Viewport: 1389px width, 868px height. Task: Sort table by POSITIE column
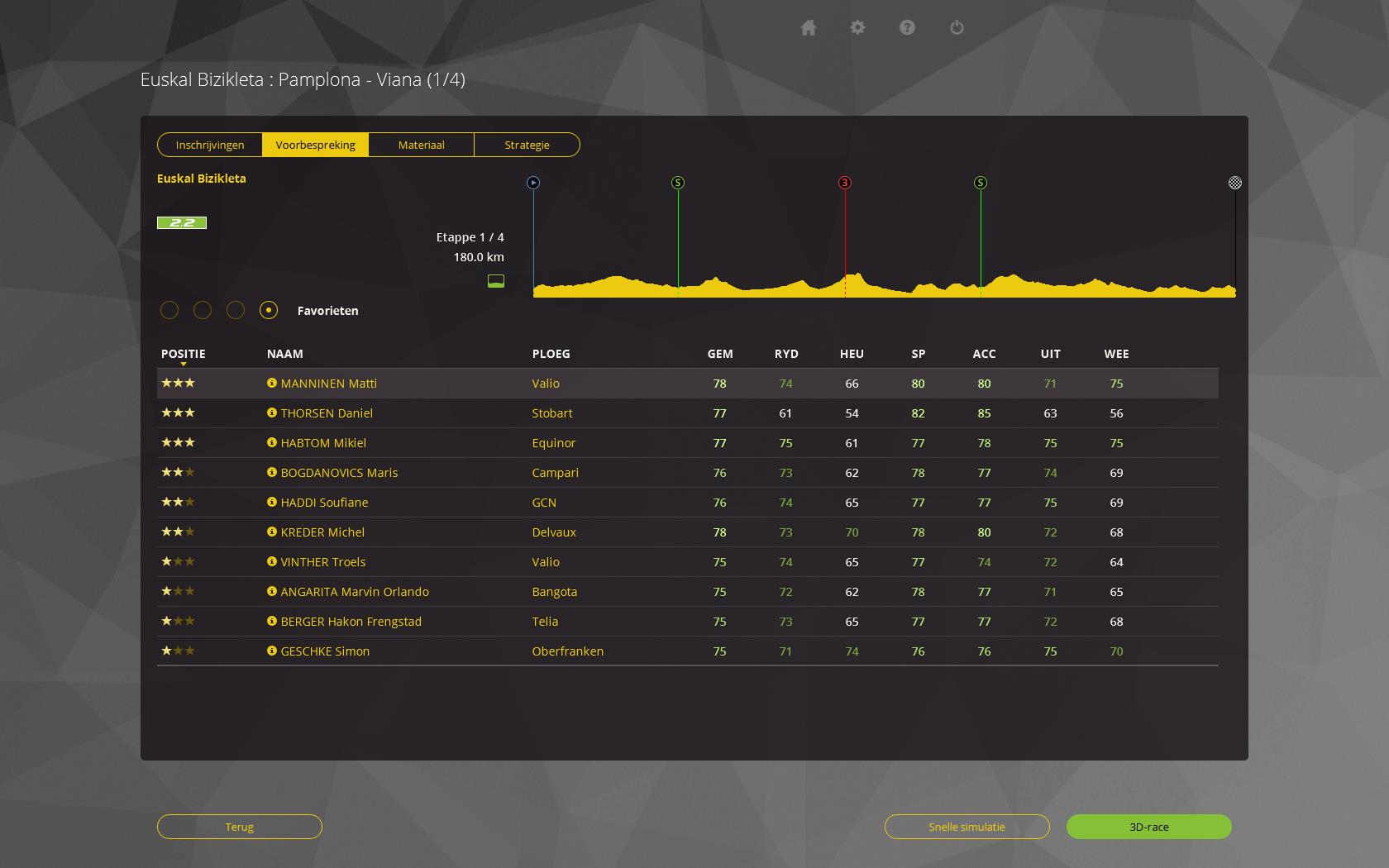tap(184, 354)
